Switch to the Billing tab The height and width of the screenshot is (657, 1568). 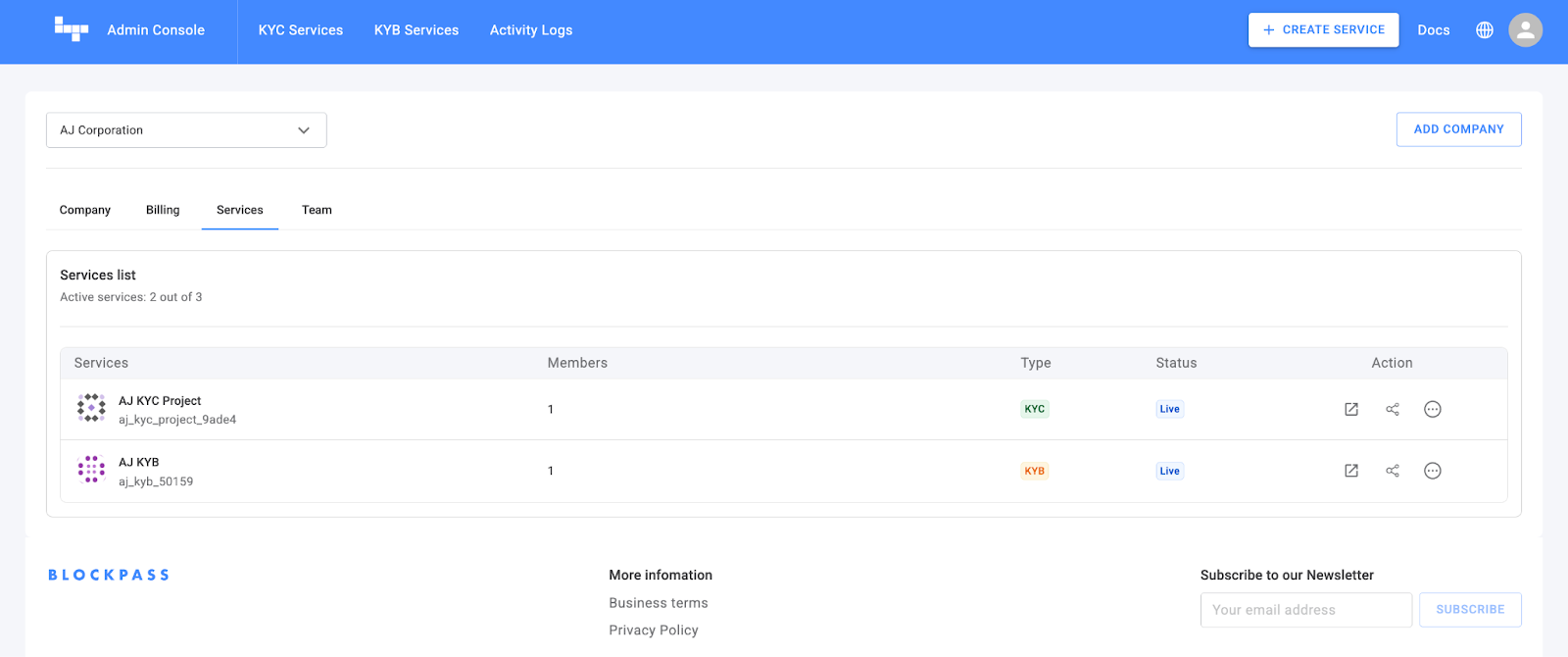(163, 210)
